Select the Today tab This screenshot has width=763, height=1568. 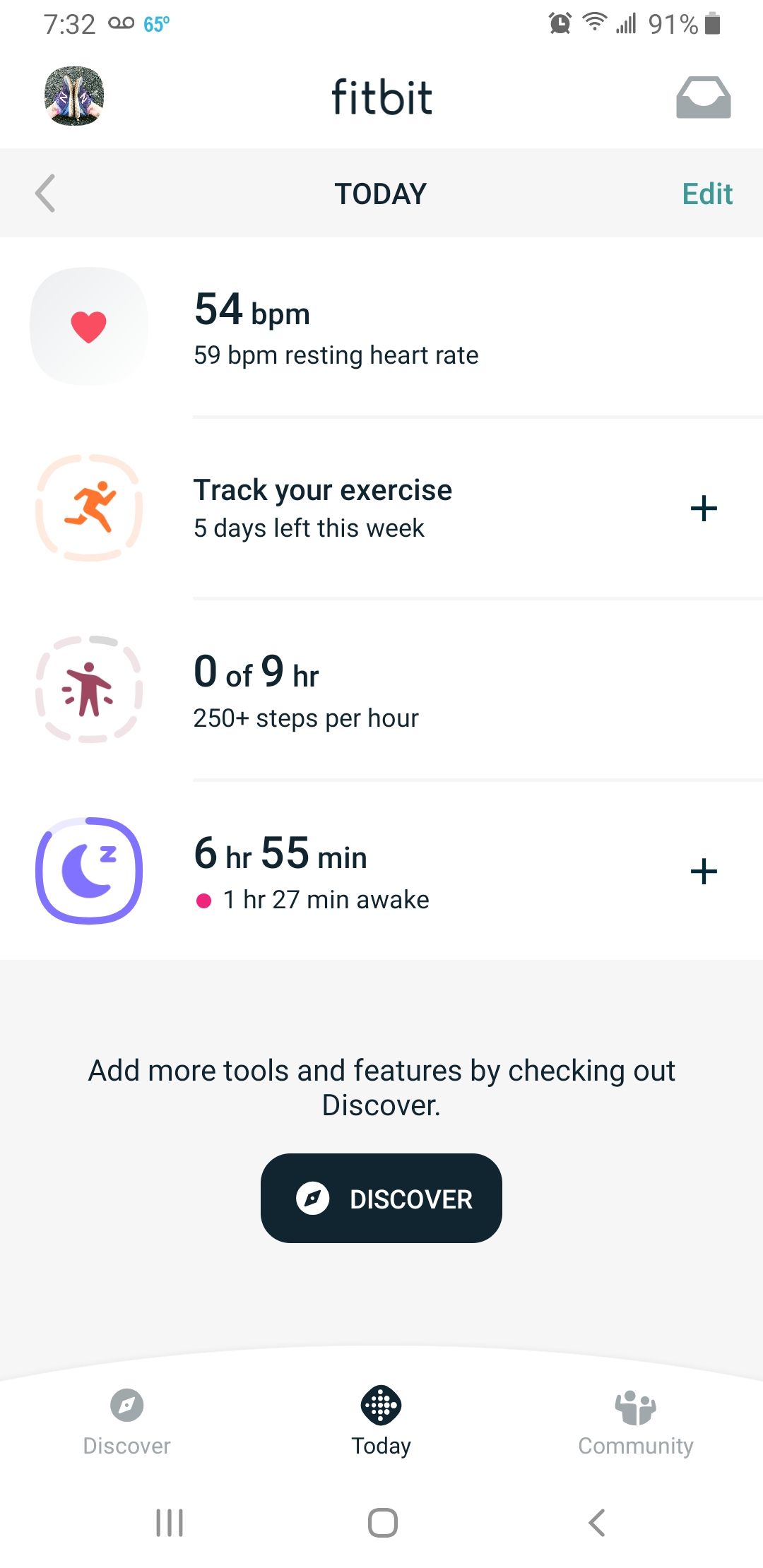tap(381, 1421)
